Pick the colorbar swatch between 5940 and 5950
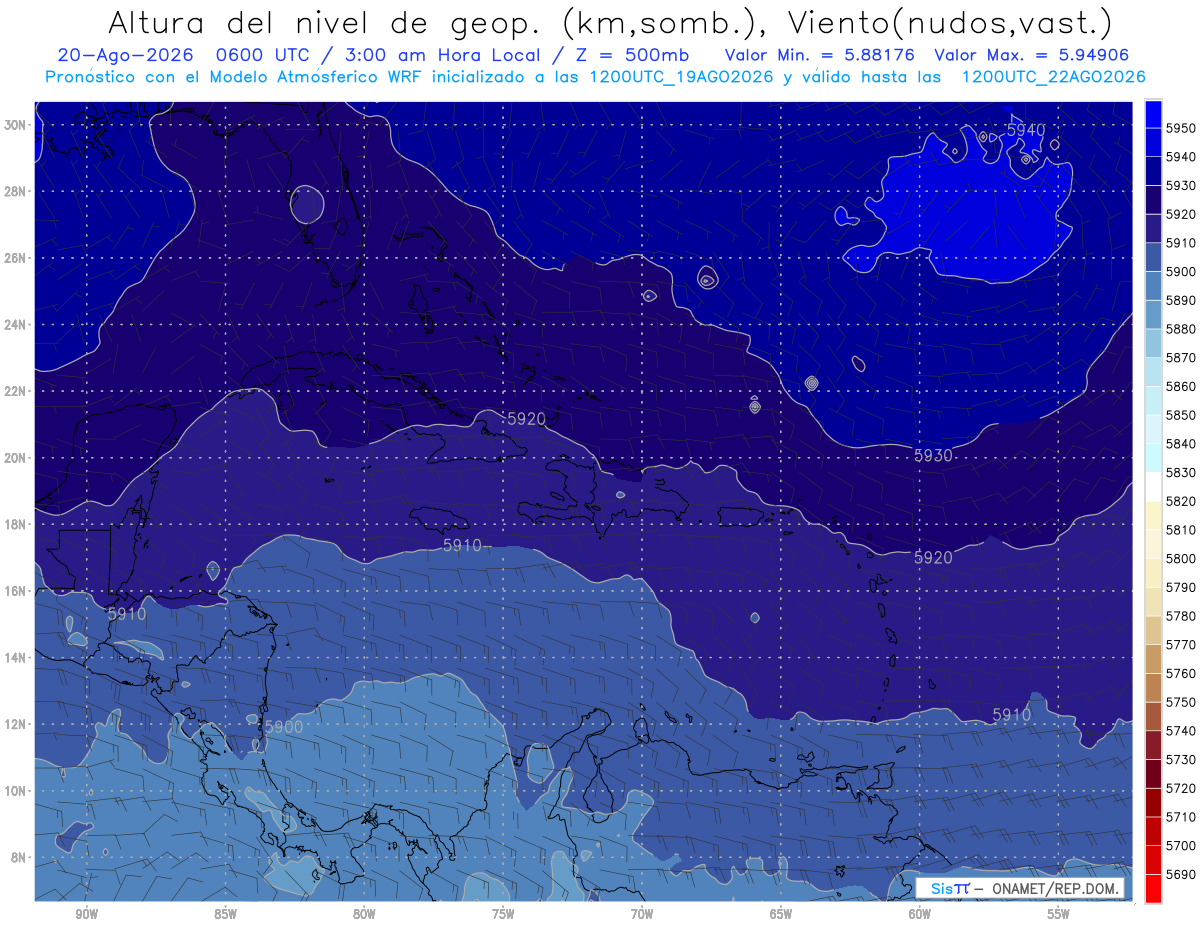Screen dimensions: 1200x927 pyautogui.click(x=1153, y=143)
